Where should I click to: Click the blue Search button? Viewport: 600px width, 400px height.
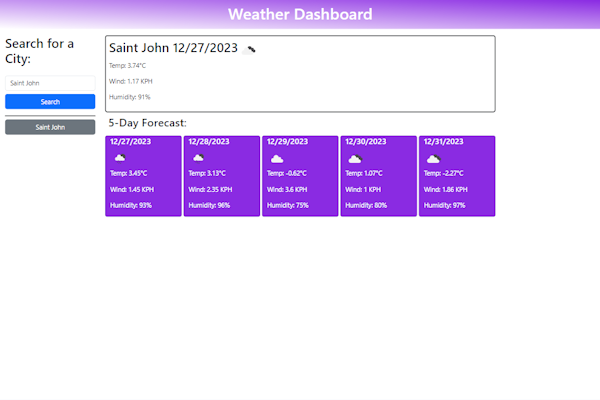50,102
